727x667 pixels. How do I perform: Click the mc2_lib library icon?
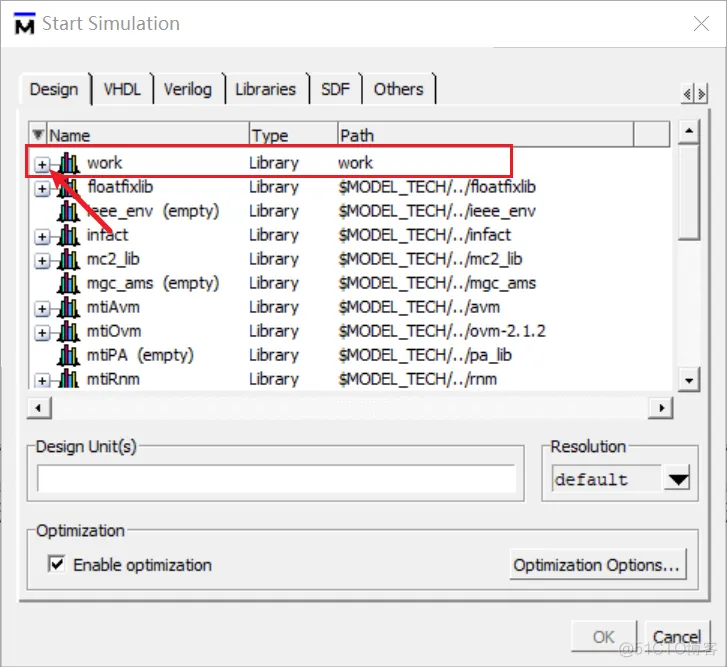pyautogui.click(x=69, y=260)
